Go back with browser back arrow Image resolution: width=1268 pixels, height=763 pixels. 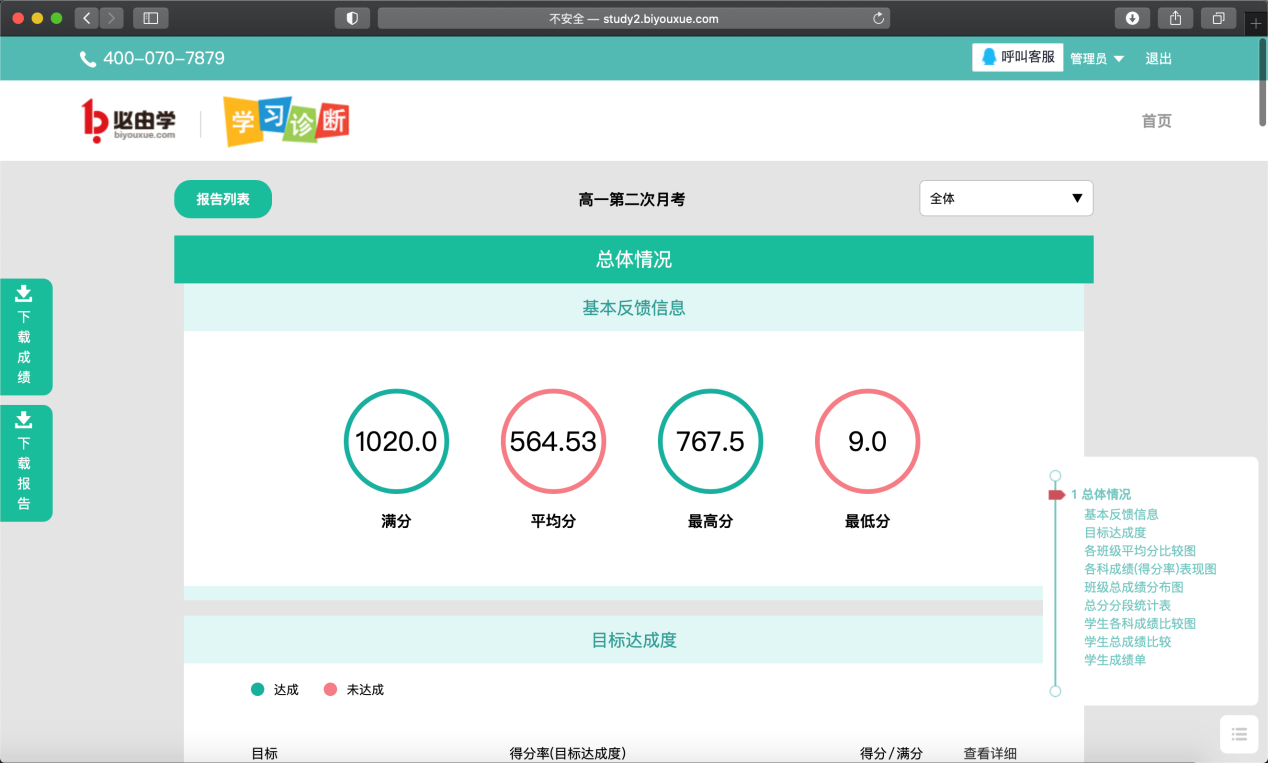coord(87,18)
